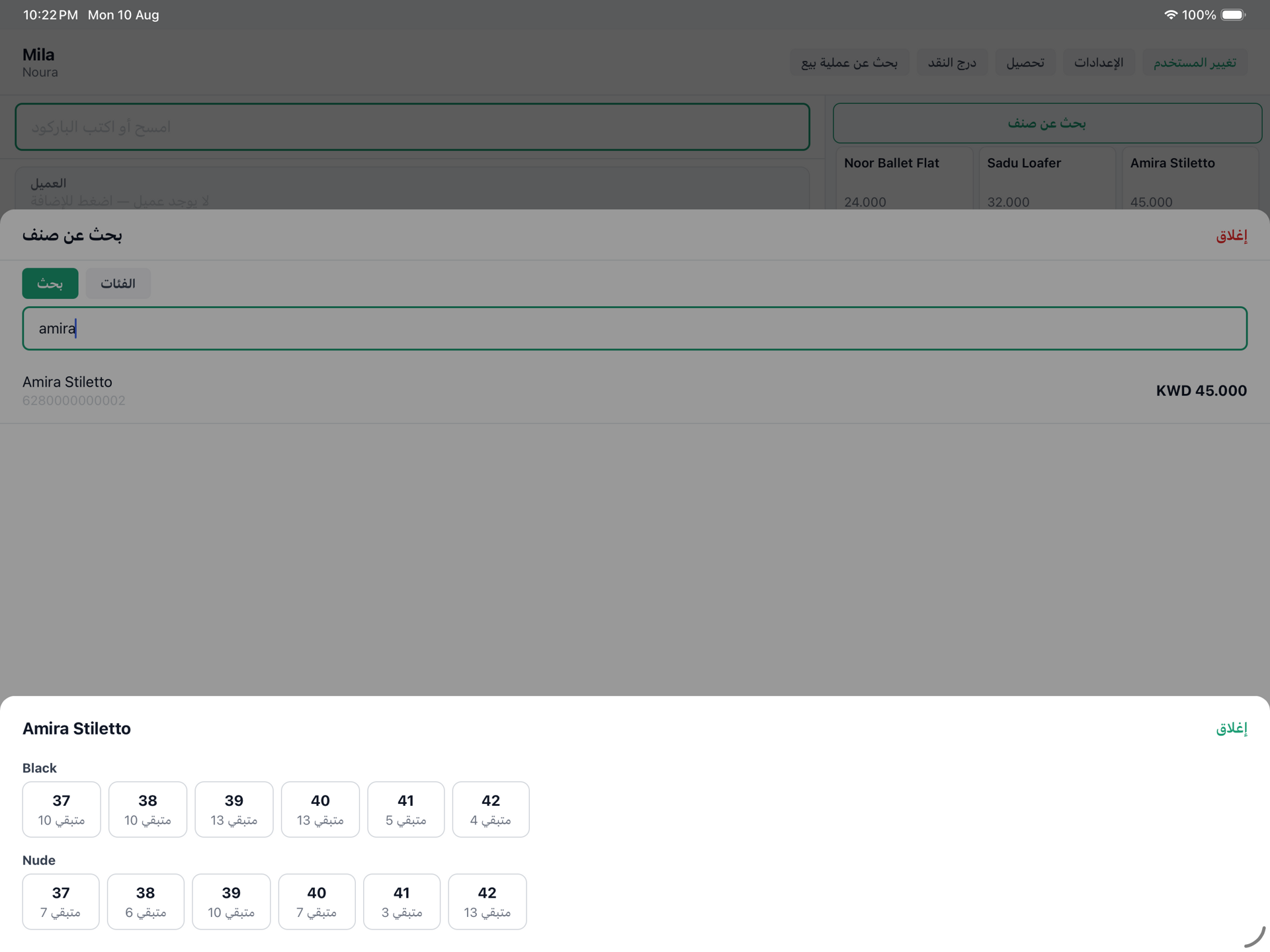The image size is (1270, 952).
Task: Click the Amira Stiletto variant sheet title
Action: (x=77, y=728)
